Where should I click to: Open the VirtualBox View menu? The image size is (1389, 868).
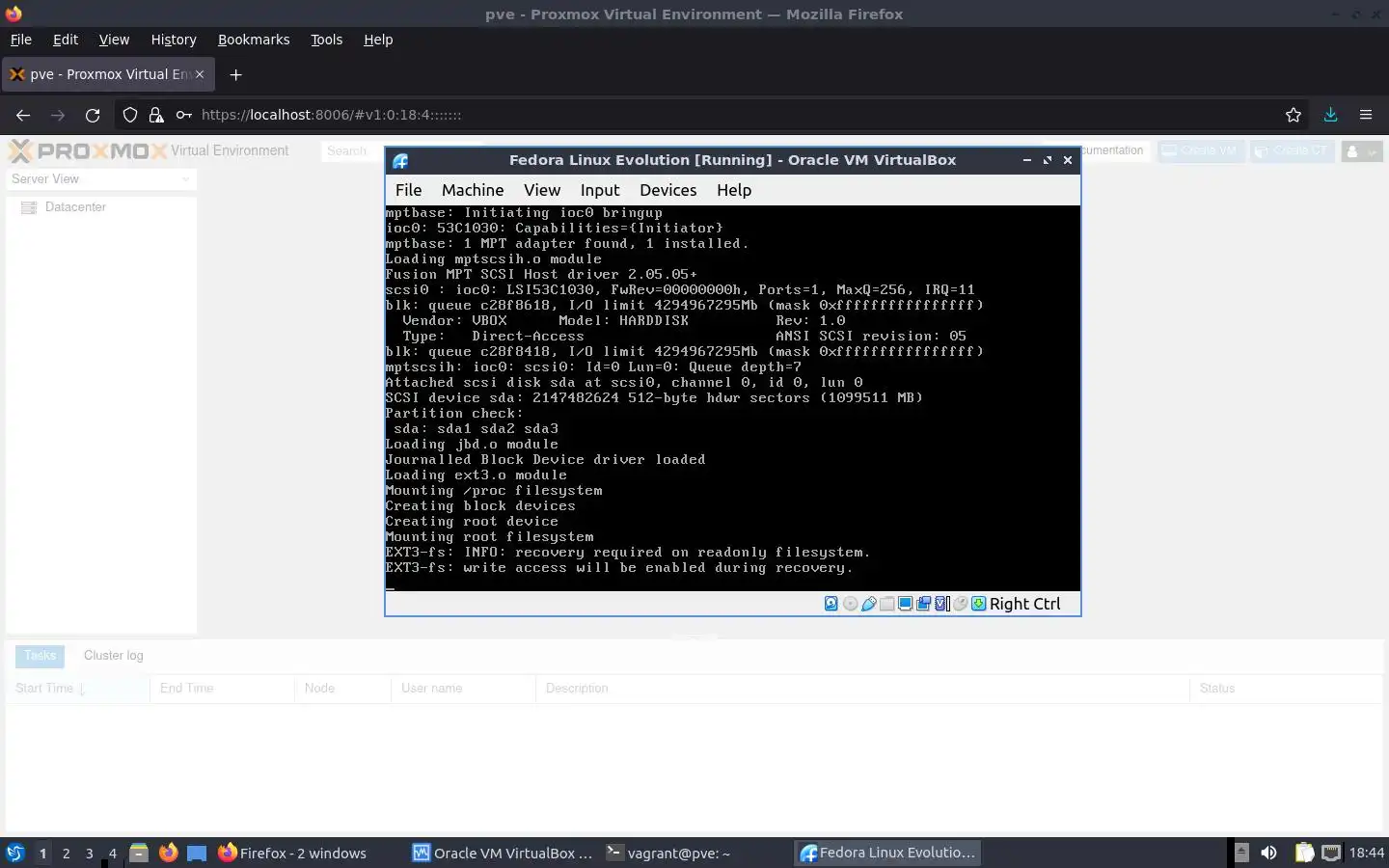pos(542,190)
